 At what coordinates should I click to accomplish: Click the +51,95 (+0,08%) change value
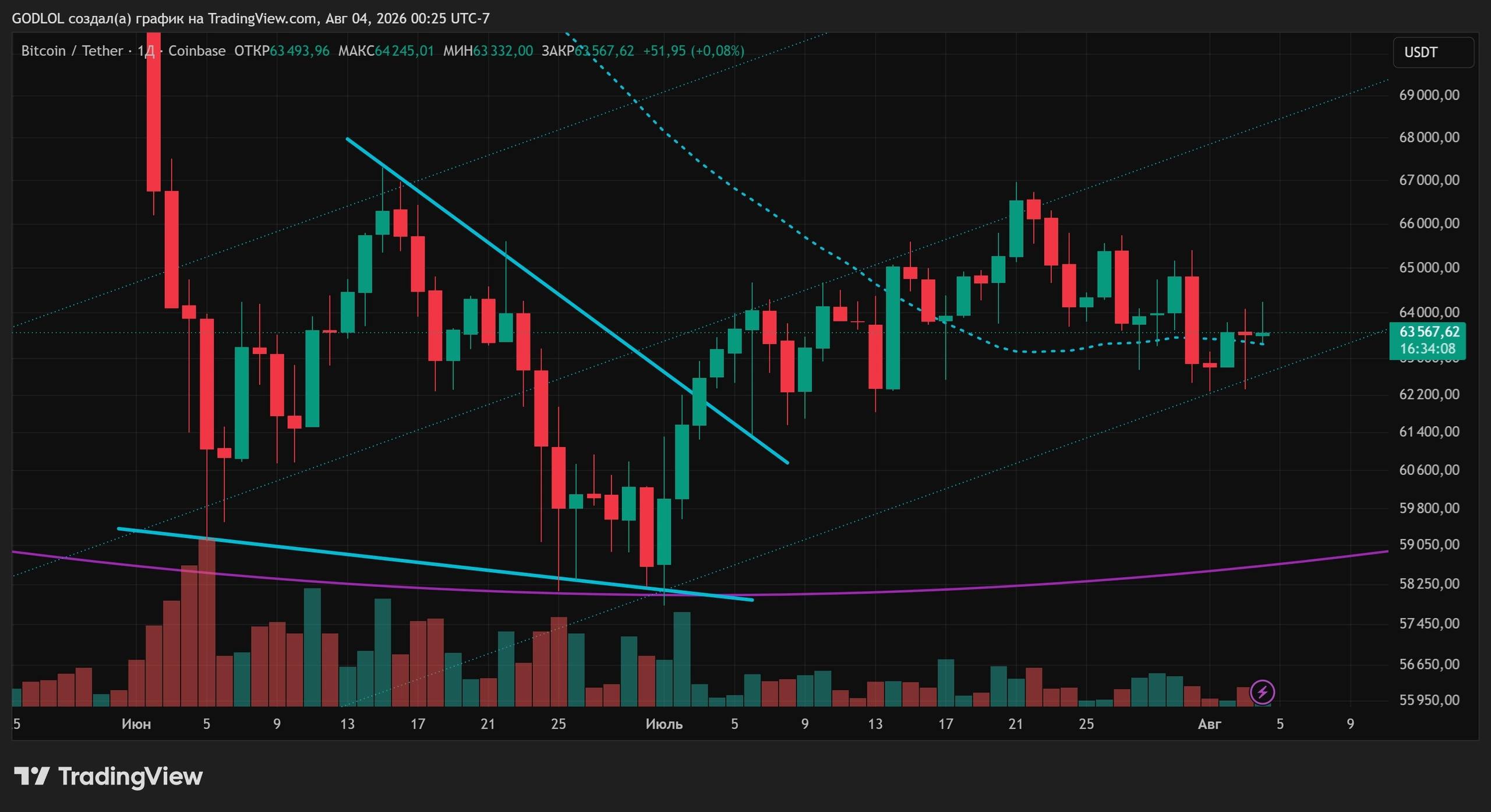(x=693, y=51)
